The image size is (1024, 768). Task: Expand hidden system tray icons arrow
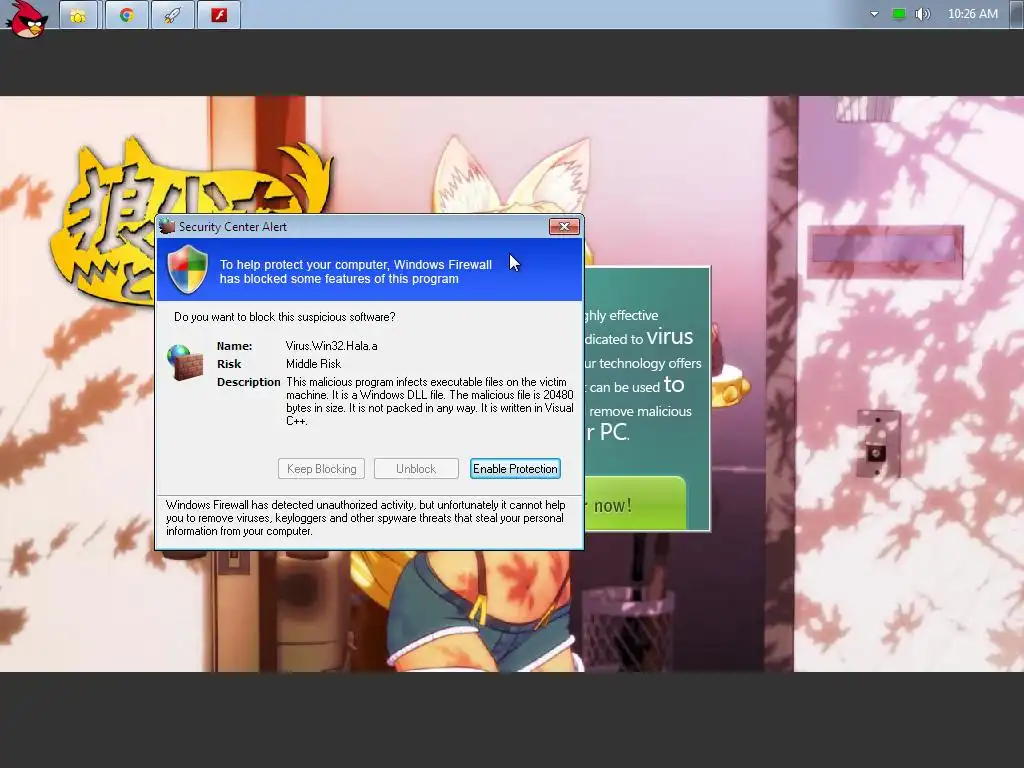(874, 14)
